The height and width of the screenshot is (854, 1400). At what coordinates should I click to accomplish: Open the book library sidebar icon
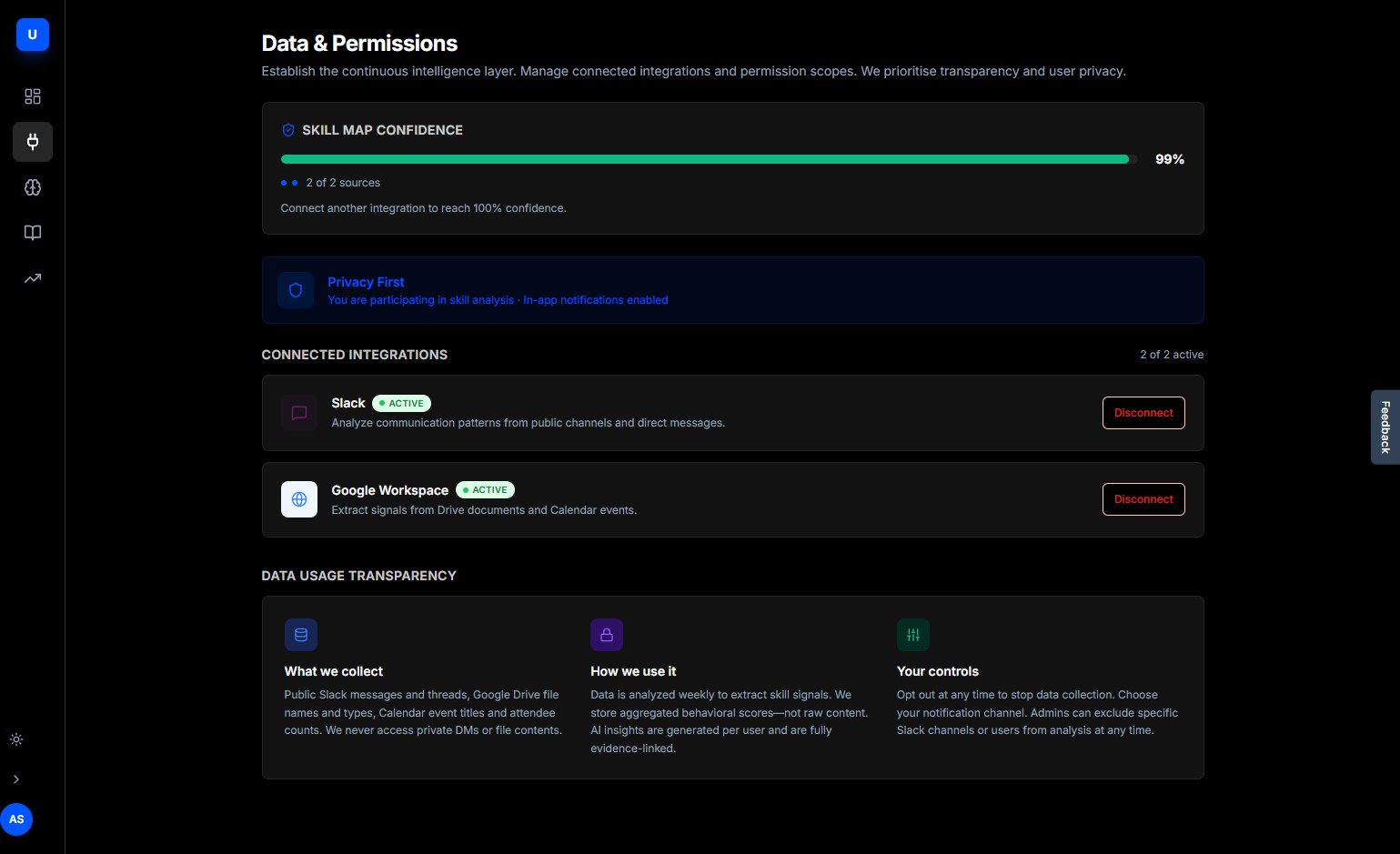(x=33, y=233)
